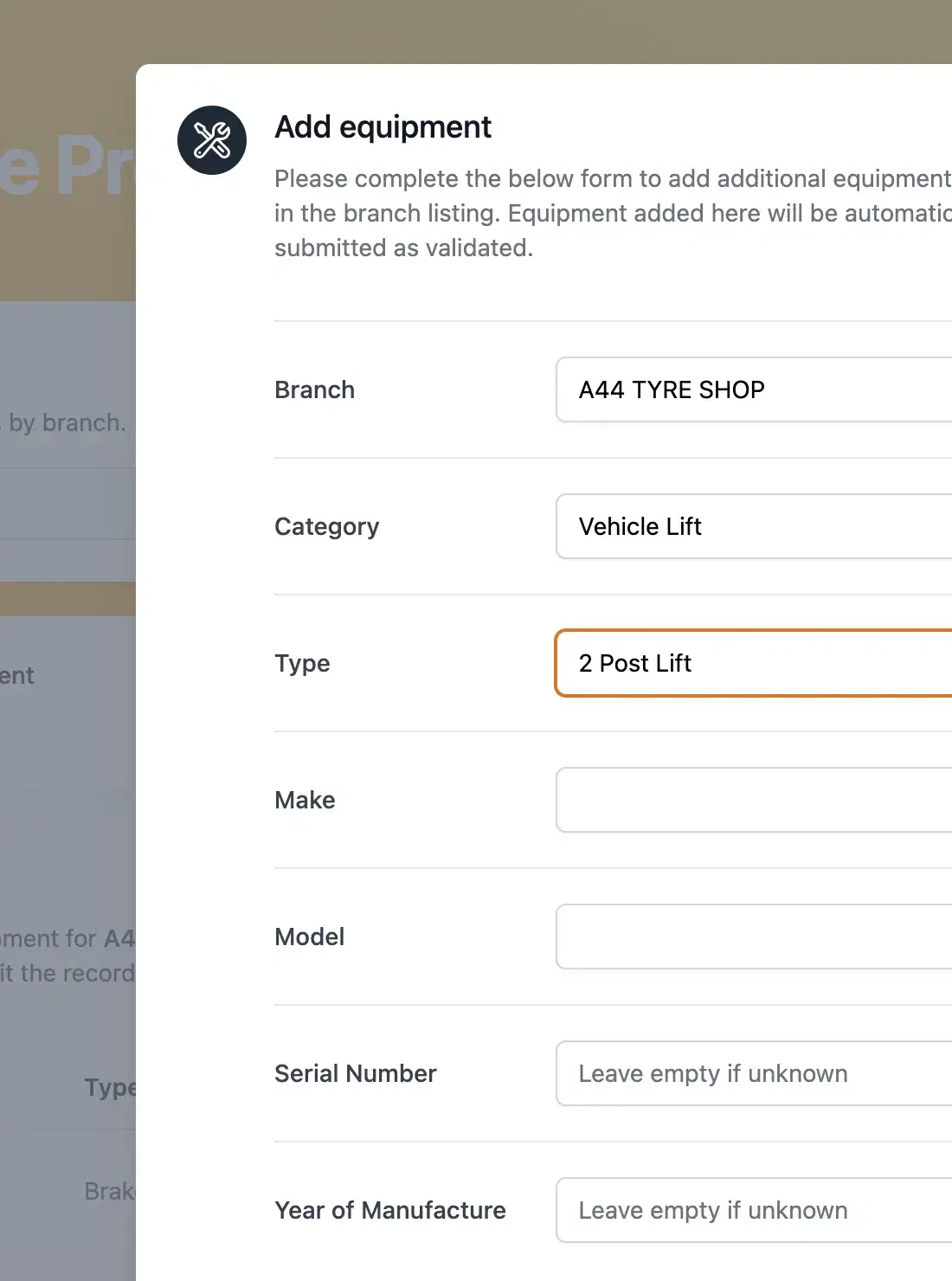Open the Branch dropdown showing A44 TYRE SHOP
The height and width of the screenshot is (1281, 952).
click(x=754, y=389)
